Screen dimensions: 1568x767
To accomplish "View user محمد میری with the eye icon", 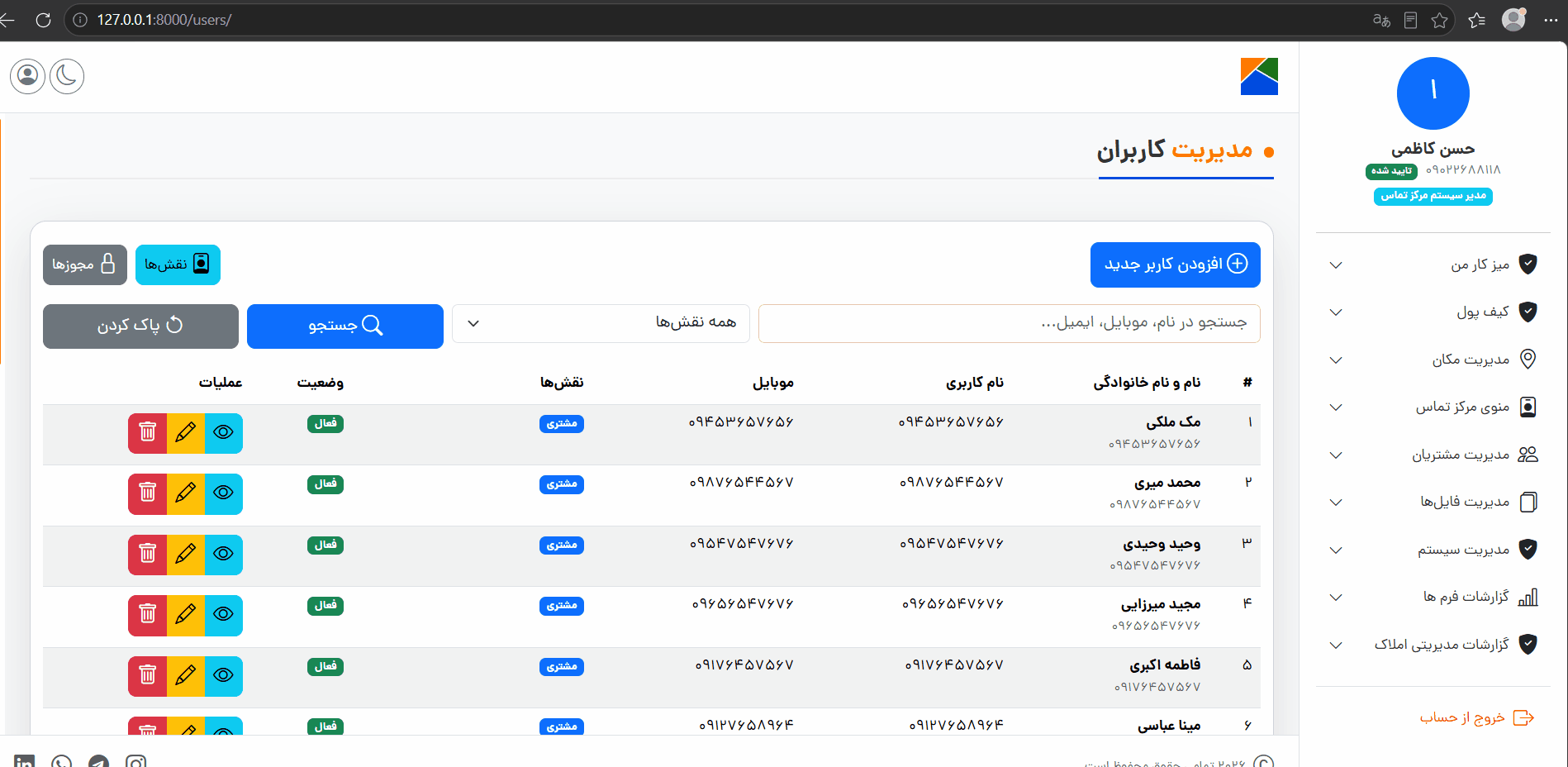I will pos(223,493).
